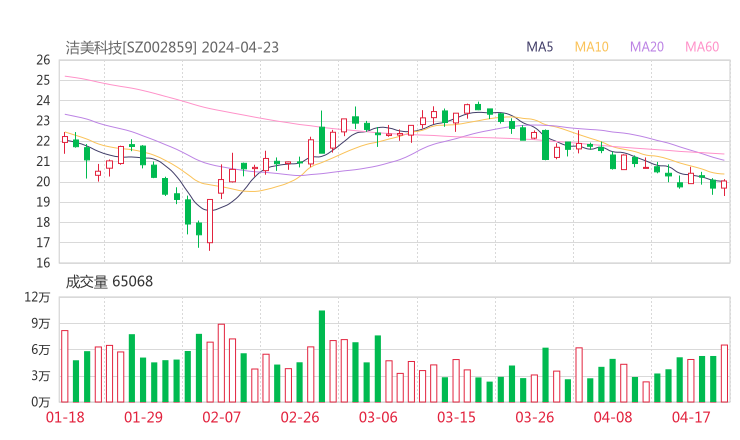Click the 6万 volume axis label
This screenshot has height=440, width=740.
click(x=41, y=350)
